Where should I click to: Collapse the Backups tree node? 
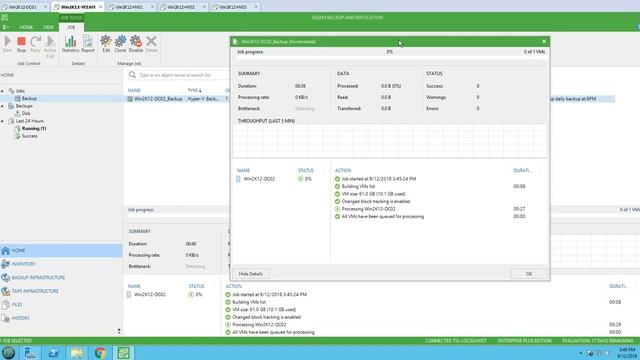(2, 106)
